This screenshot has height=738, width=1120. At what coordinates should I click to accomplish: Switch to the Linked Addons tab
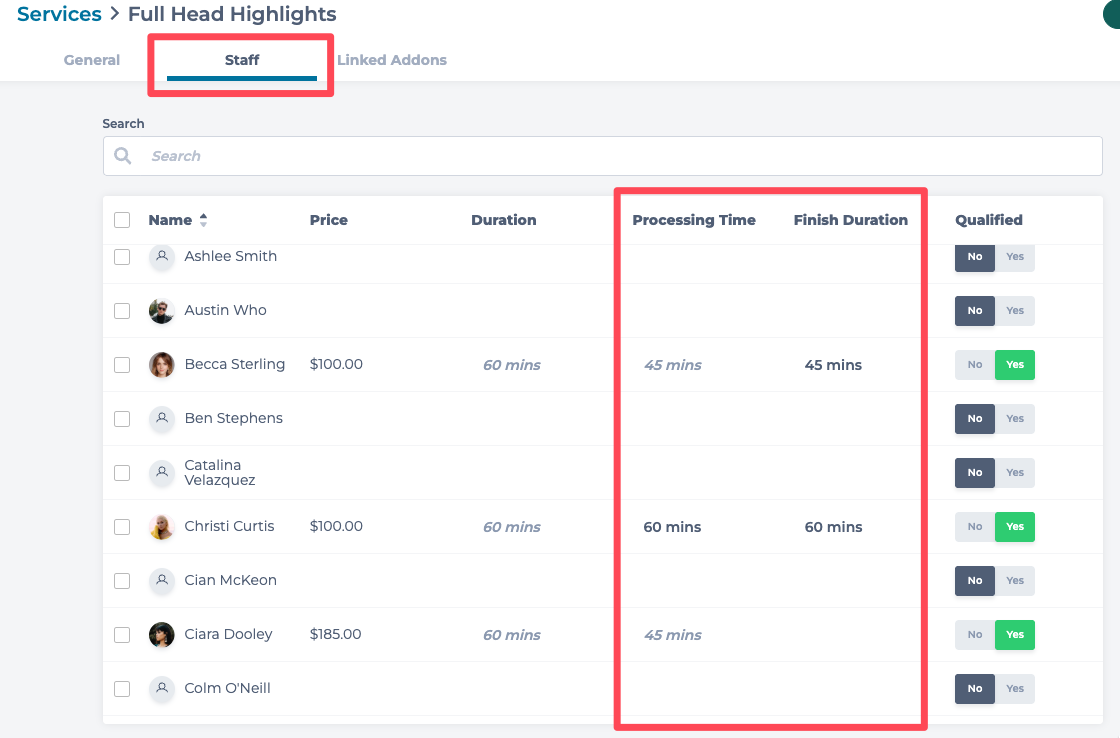click(x=392, y=60)
